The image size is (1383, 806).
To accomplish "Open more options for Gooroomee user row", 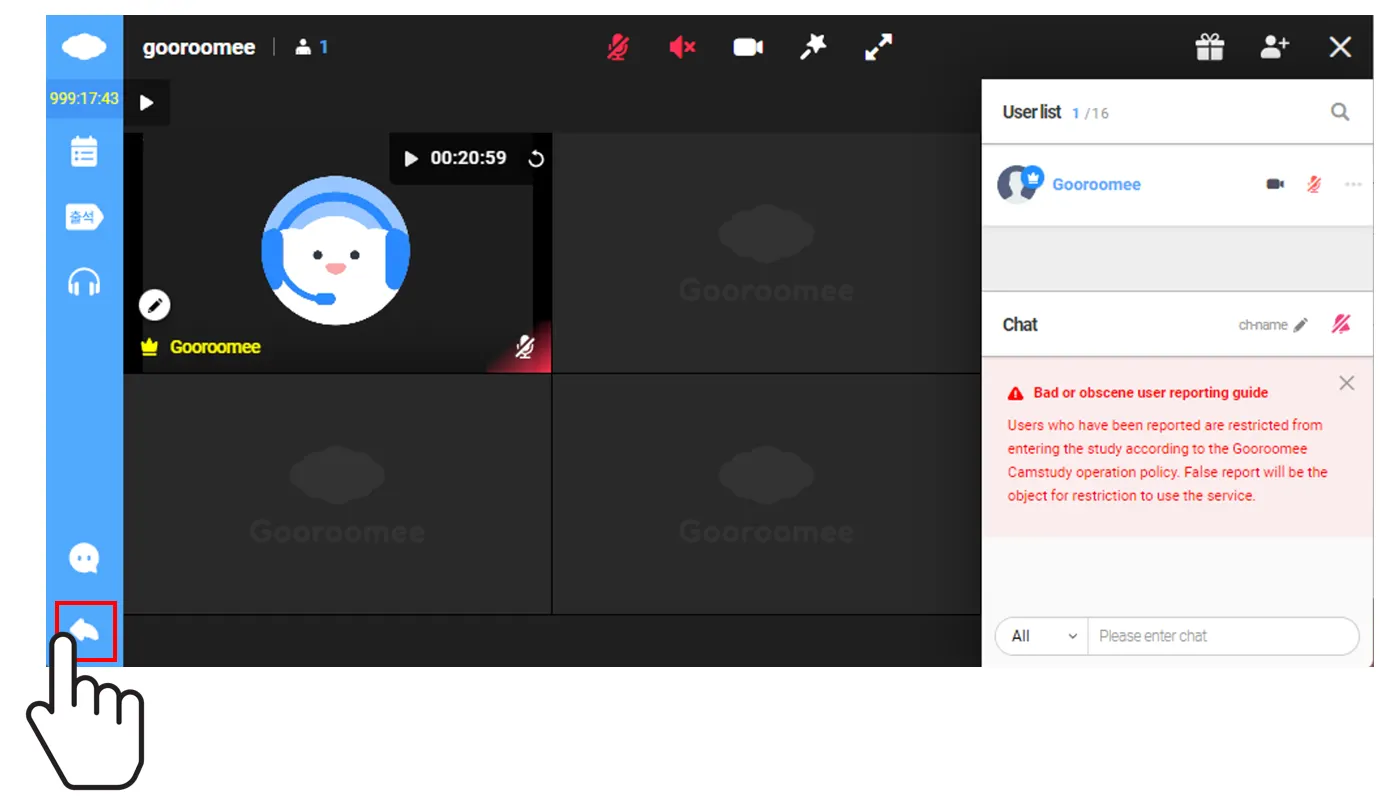I will 1353,184.
